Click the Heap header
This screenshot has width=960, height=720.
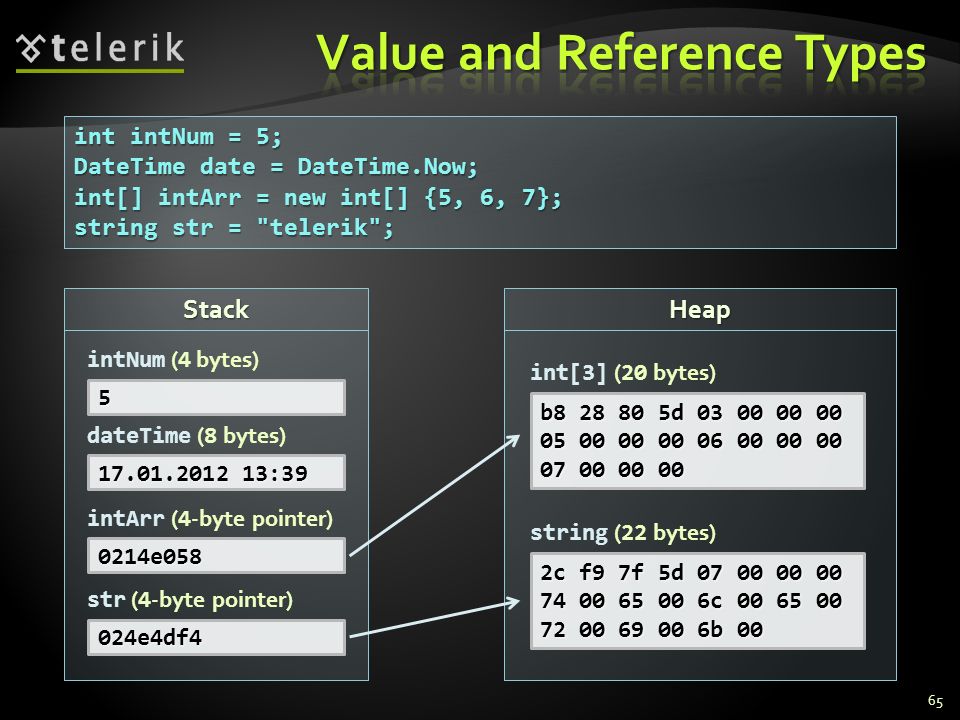(700, 310)
